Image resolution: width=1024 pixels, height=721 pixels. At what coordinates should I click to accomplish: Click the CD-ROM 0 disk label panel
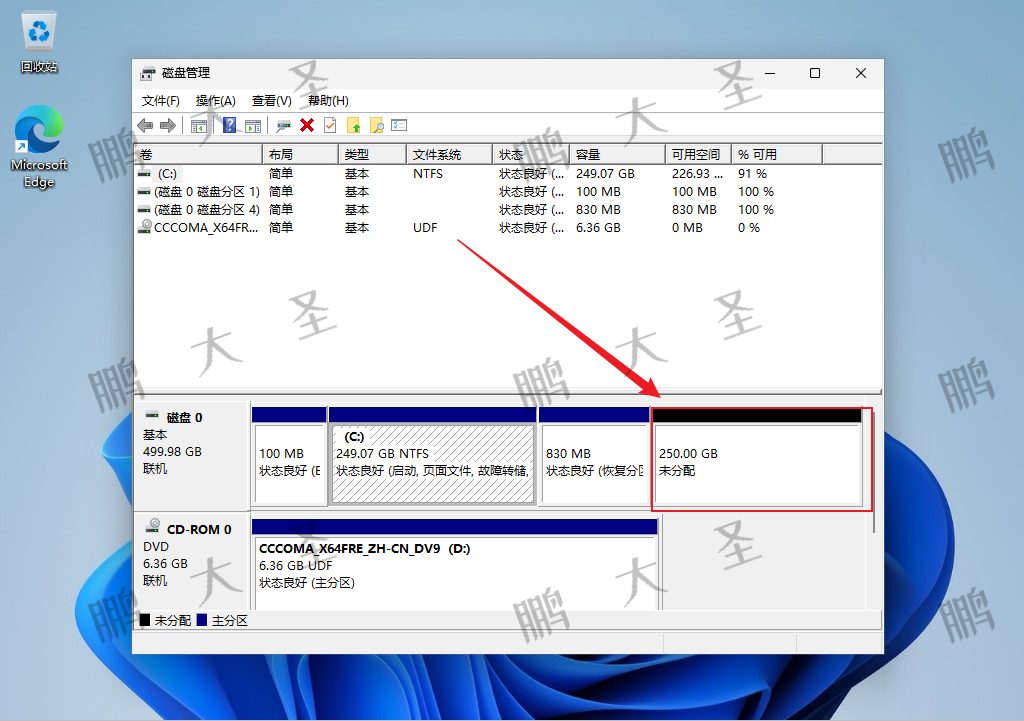(x=191, y=562)
